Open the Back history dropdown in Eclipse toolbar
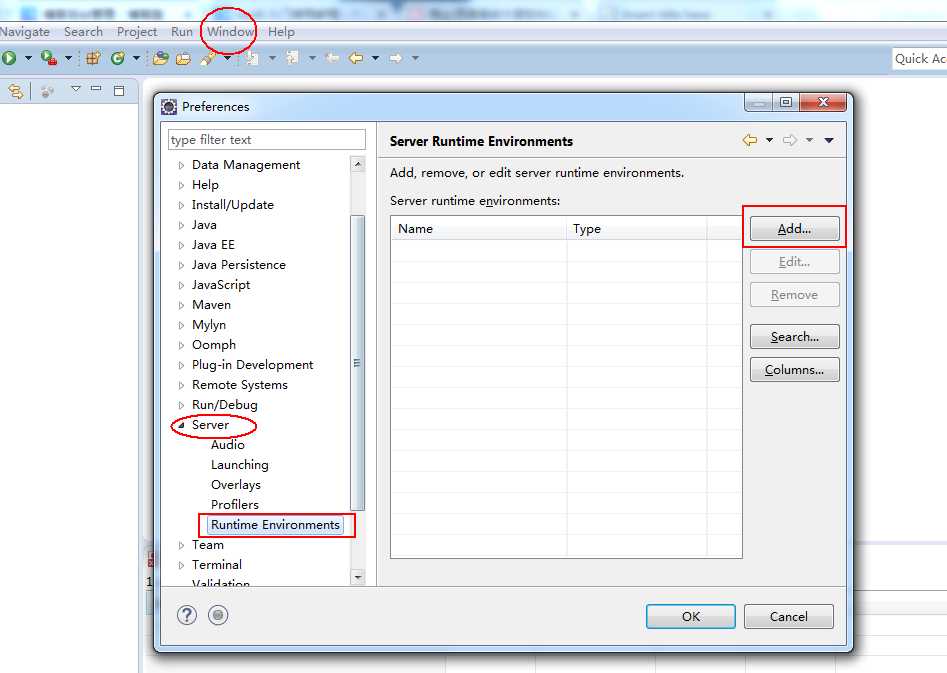This screenshot has width=947, height=673. tap(375, 58)
